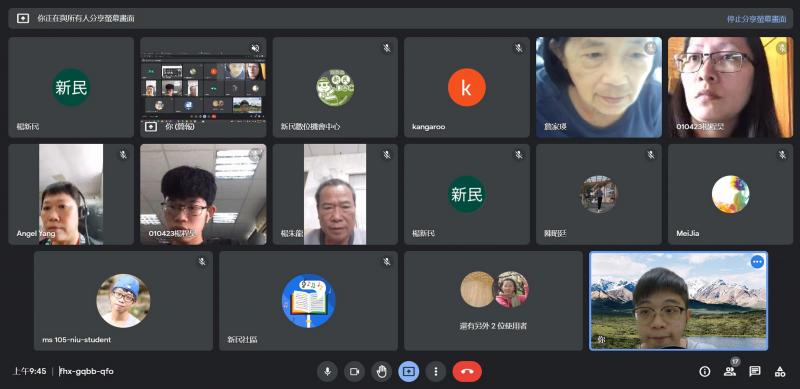Click the participant count badge 17

[735, 361]
